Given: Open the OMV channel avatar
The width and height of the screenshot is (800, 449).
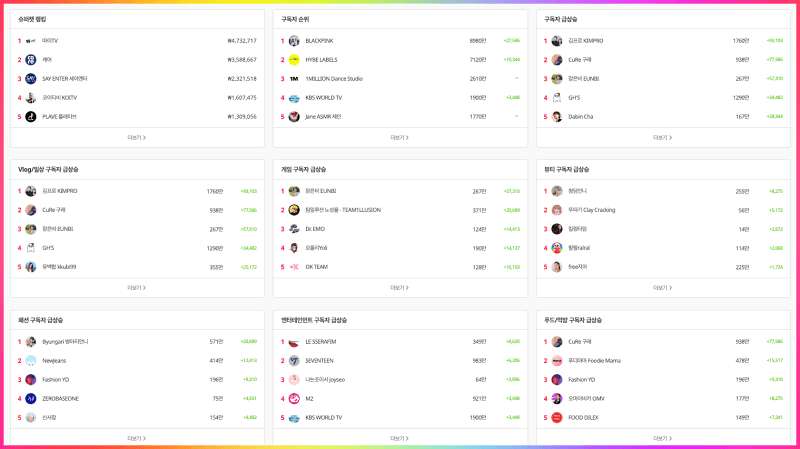Looking at the screenshot, I should tap(557, 398).
